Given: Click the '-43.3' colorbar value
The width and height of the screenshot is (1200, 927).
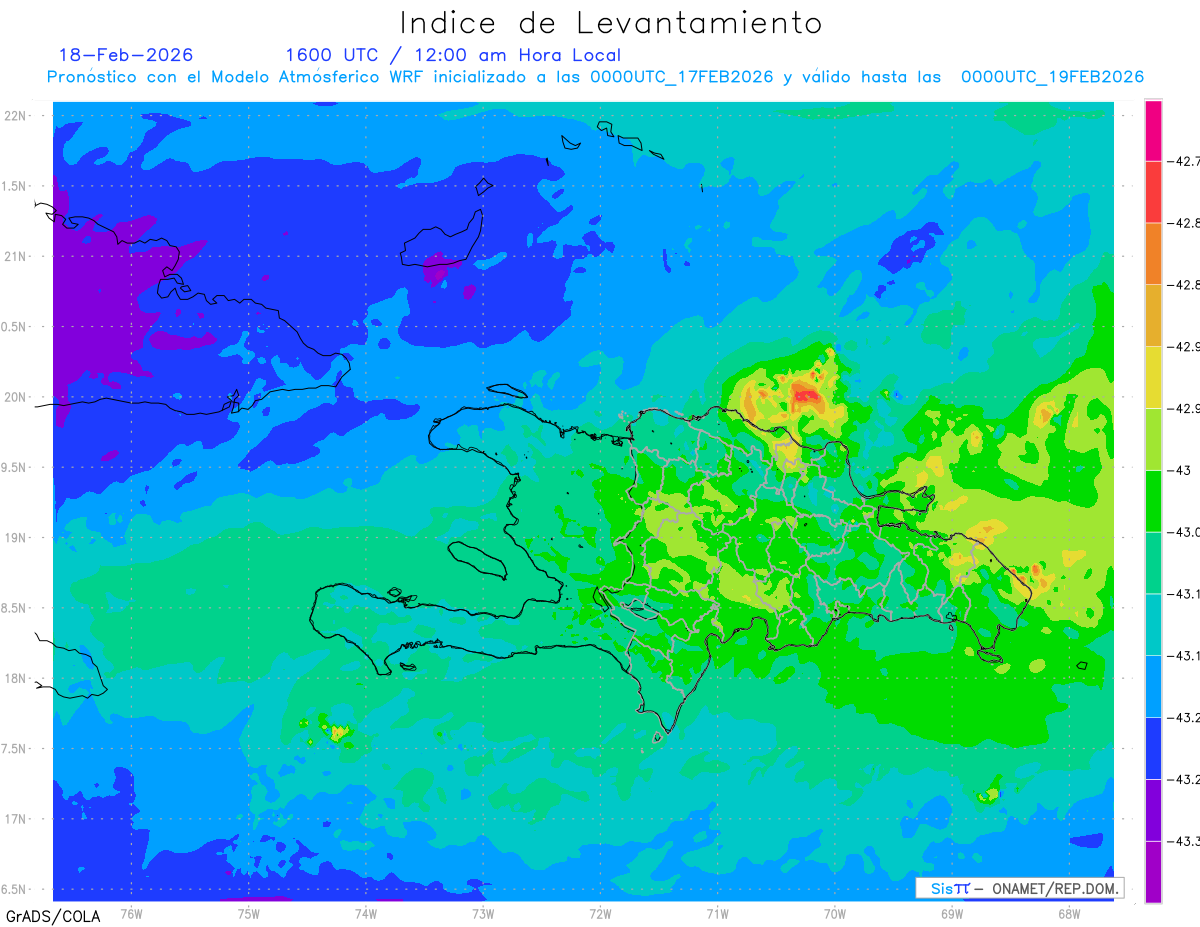Looking at the screenshot, I should [x=1182, y=841].
